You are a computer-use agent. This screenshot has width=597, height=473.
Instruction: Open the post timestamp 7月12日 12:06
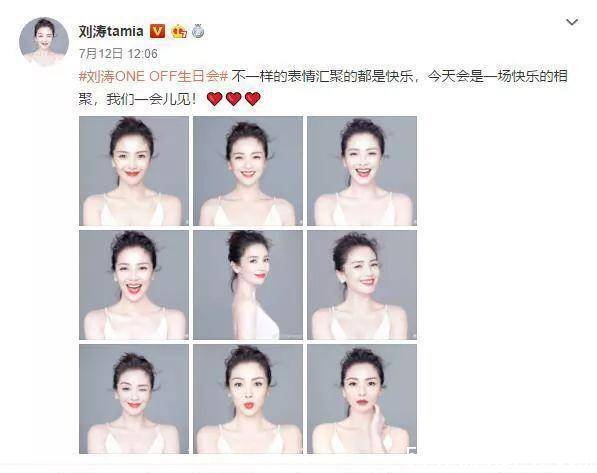pos(118,54)
